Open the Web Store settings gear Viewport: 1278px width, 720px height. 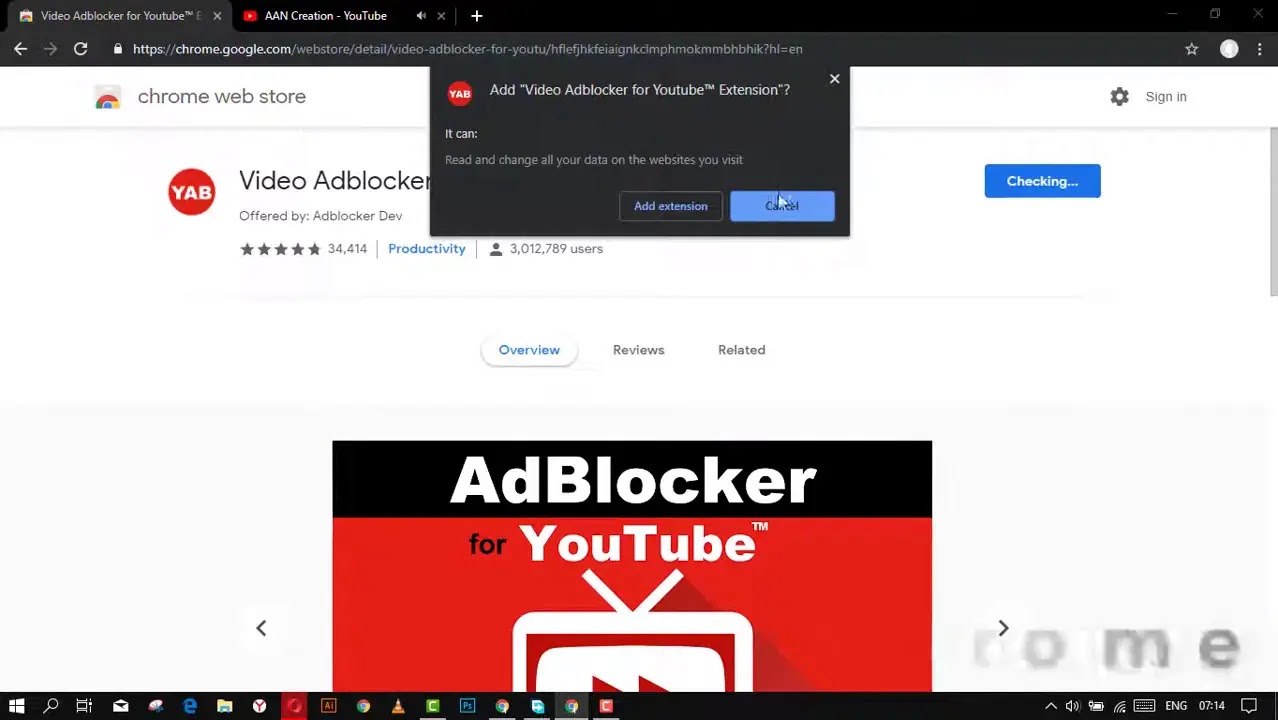[x=1119, y=97]
